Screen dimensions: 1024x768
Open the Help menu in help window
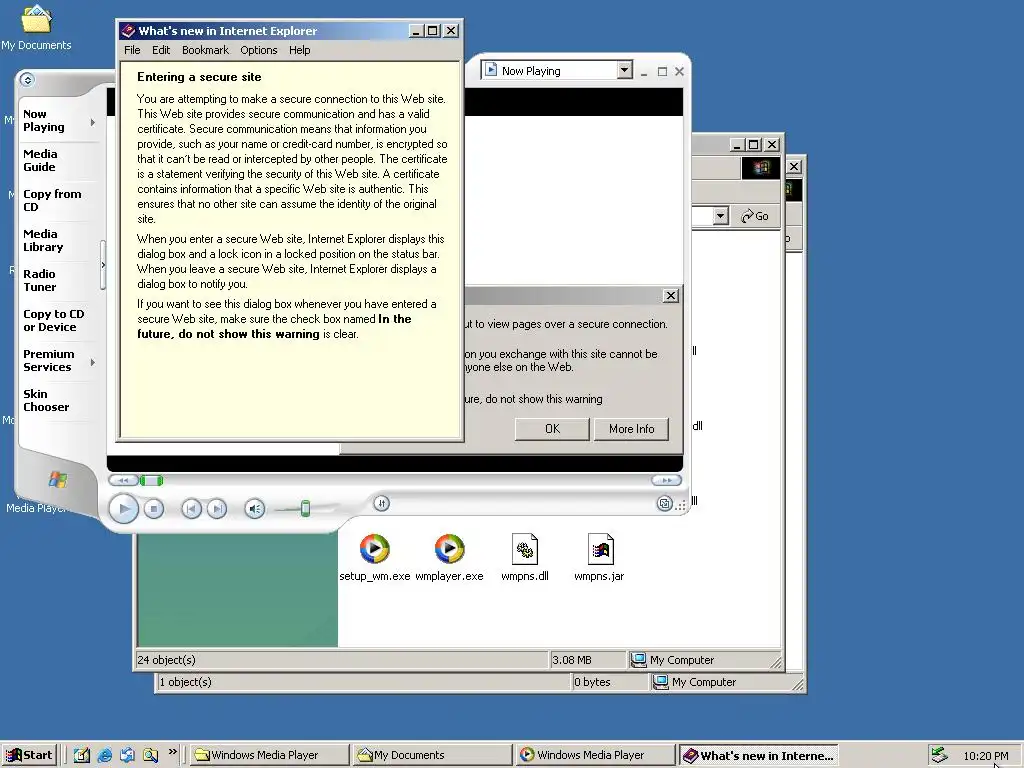[x=300, y=50]
